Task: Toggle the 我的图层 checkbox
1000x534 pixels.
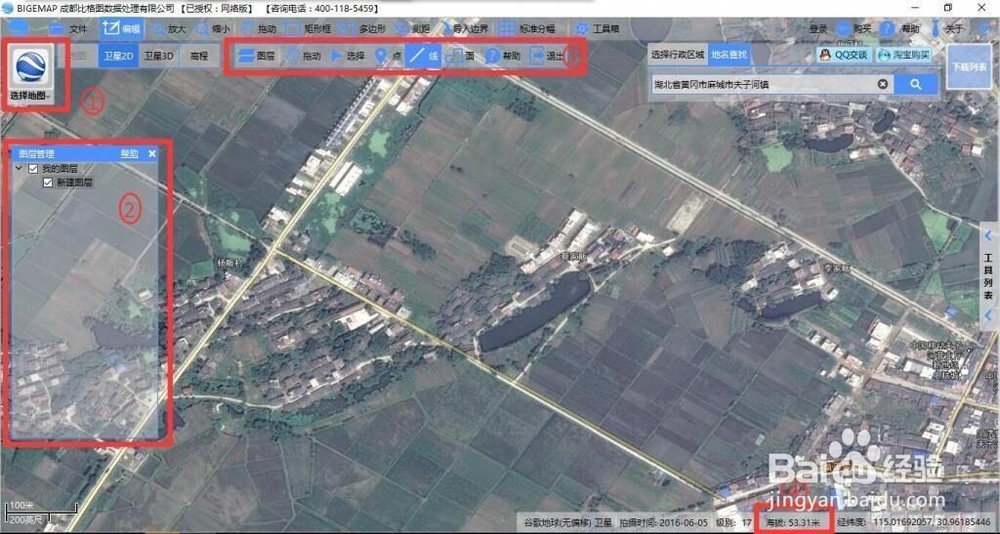Action: click(33, 169)
